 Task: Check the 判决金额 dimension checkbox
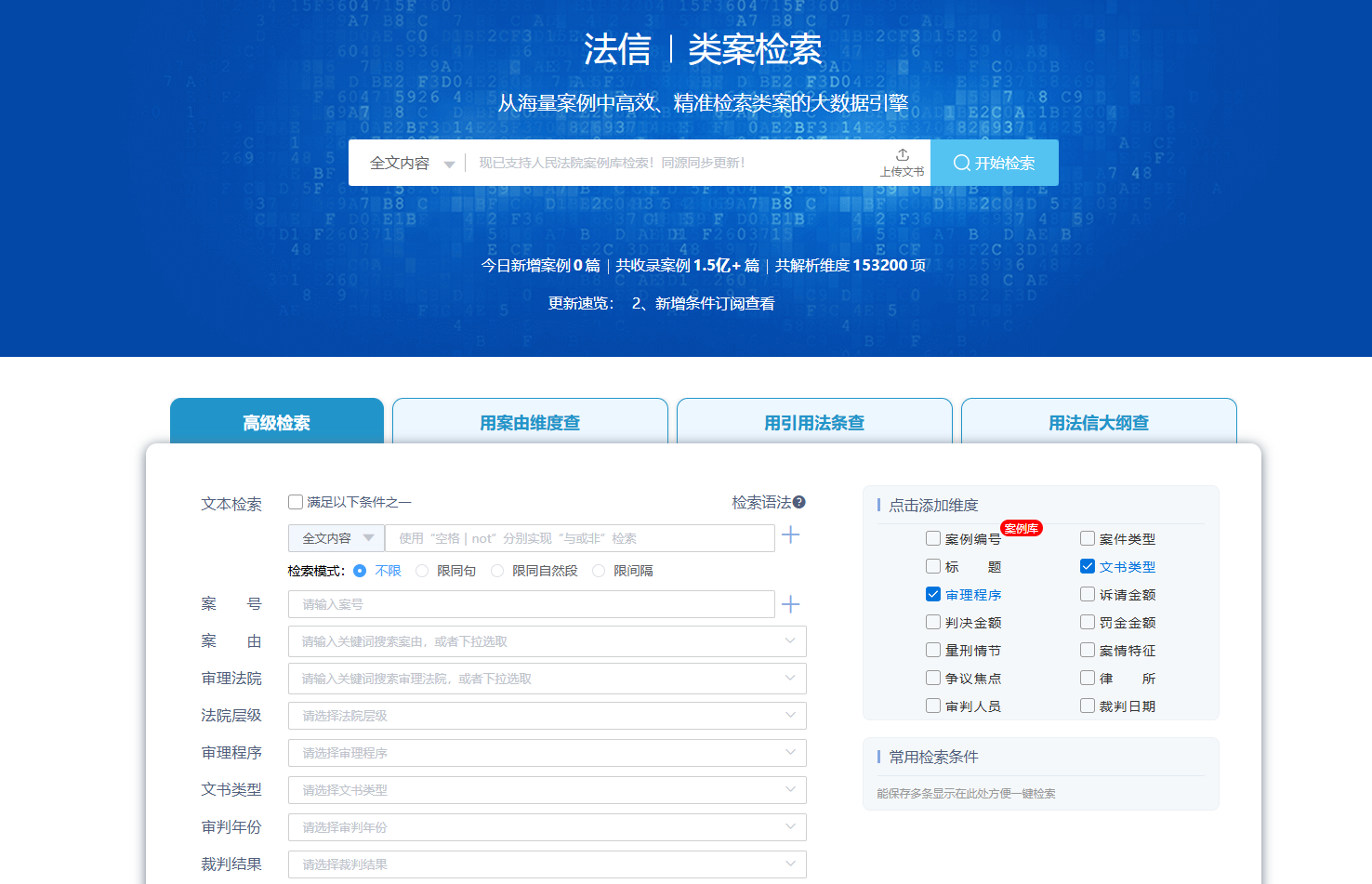coord(933,622)
